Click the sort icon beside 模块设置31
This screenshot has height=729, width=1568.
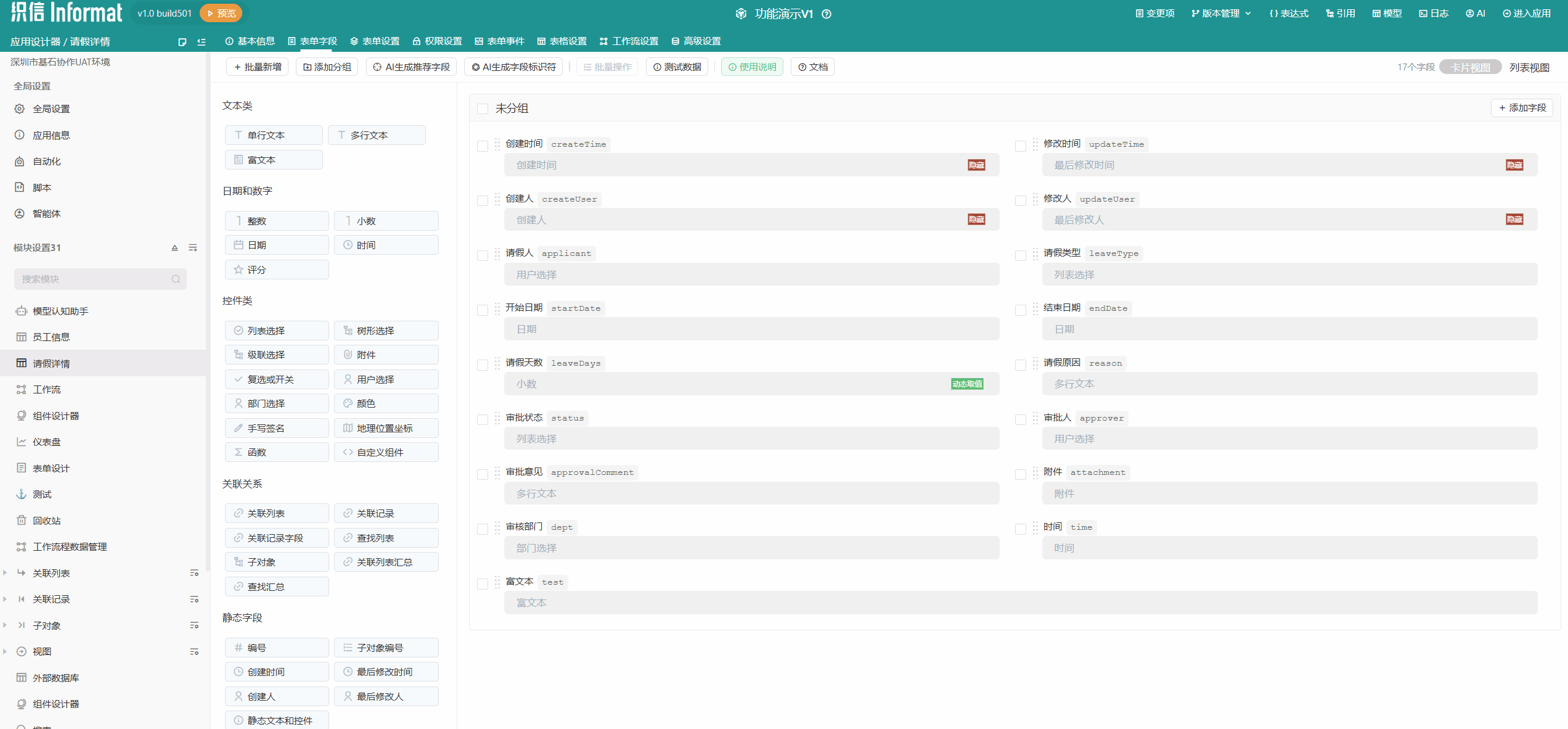point(193,247)
